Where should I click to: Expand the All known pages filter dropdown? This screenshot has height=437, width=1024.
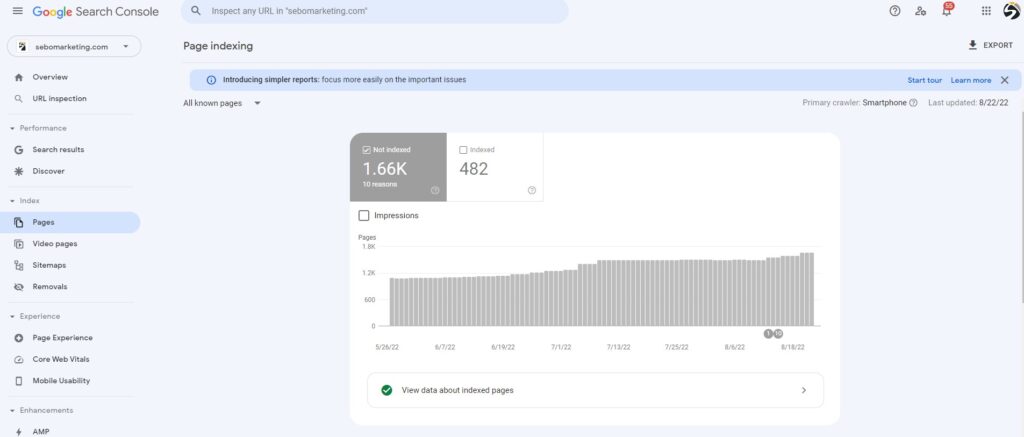pos(222,103)
